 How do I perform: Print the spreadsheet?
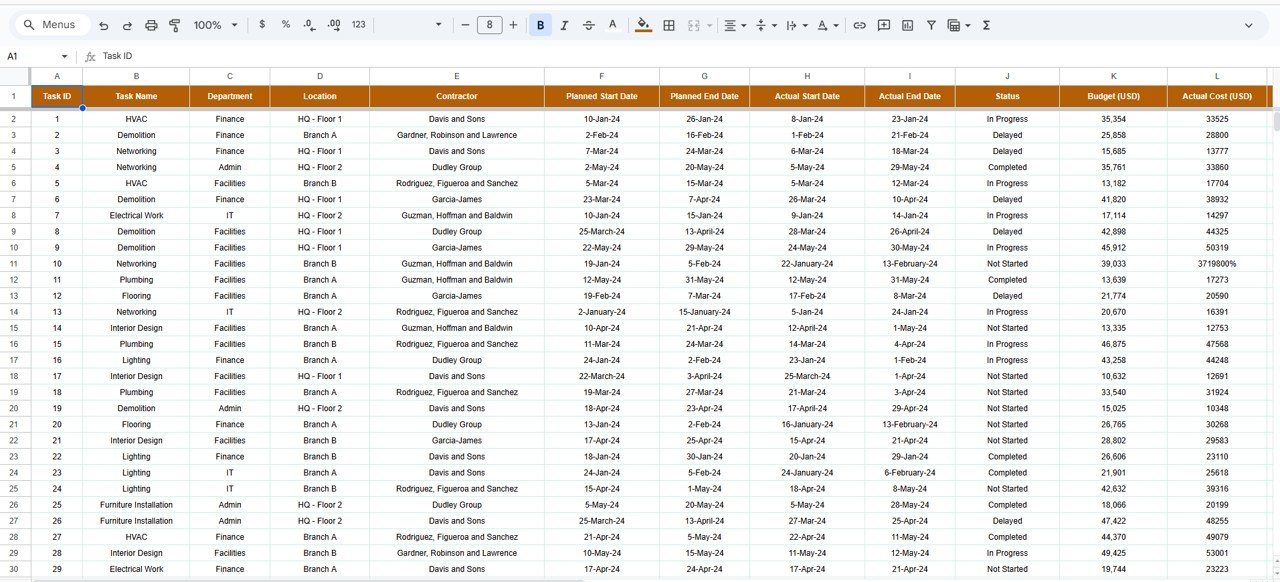point(150,25)
